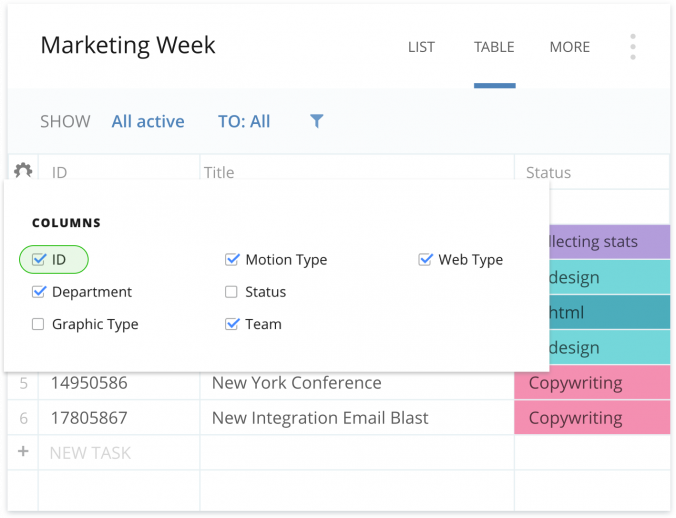Uncheck the ID column checkbox
Screen dimensions: 676x518
[39, 260]
